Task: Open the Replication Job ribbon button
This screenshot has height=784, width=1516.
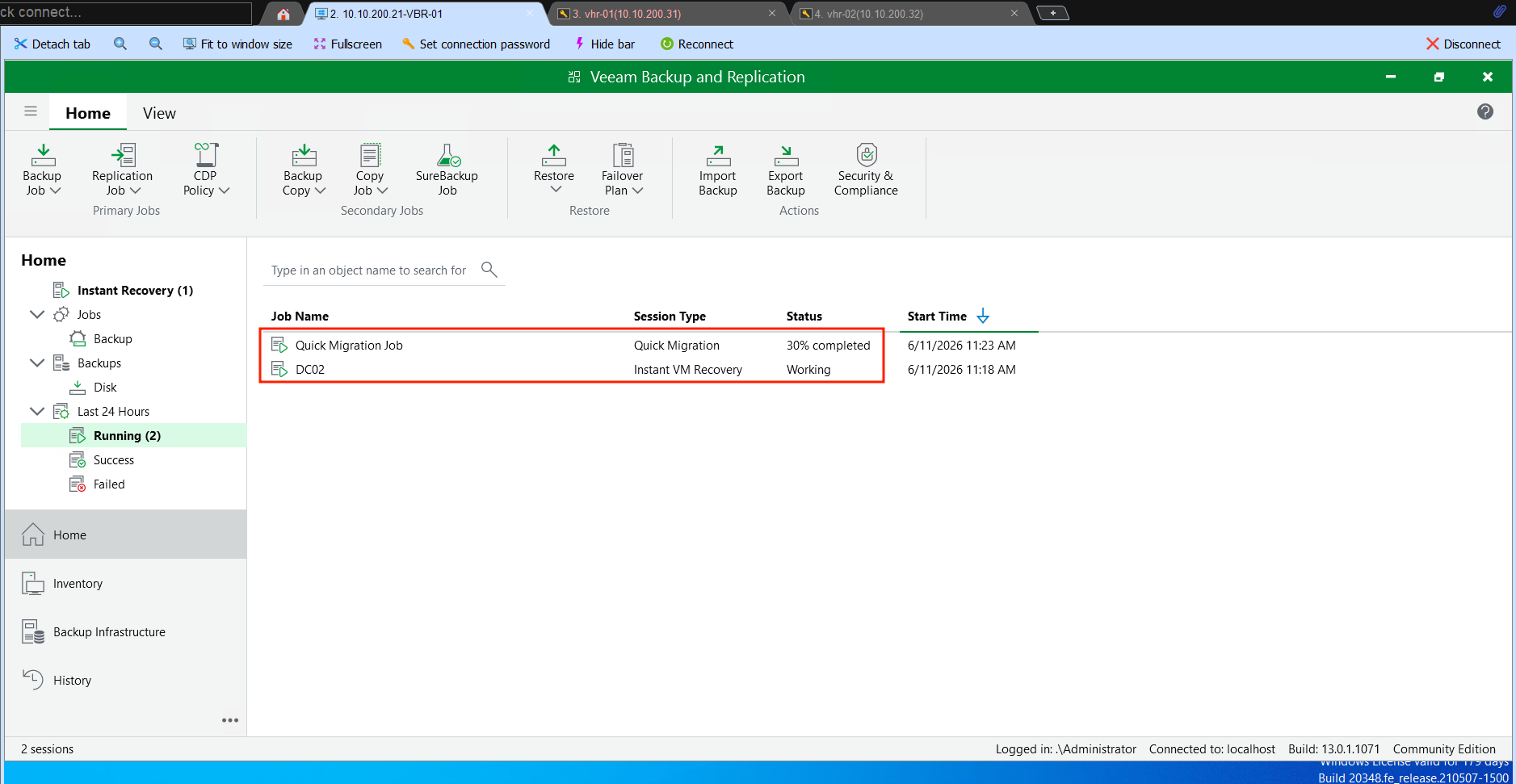Action: 122,170
